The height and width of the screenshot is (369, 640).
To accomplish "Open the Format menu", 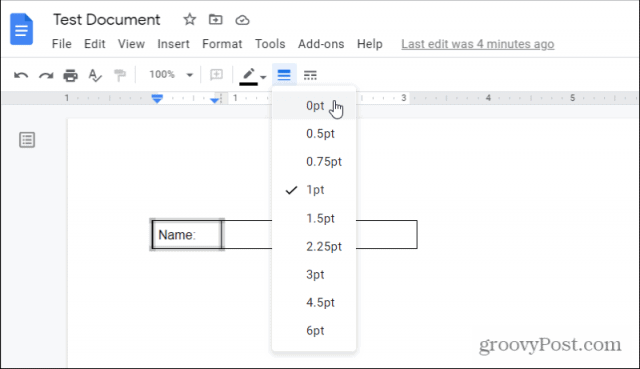I will click(222, 44).
